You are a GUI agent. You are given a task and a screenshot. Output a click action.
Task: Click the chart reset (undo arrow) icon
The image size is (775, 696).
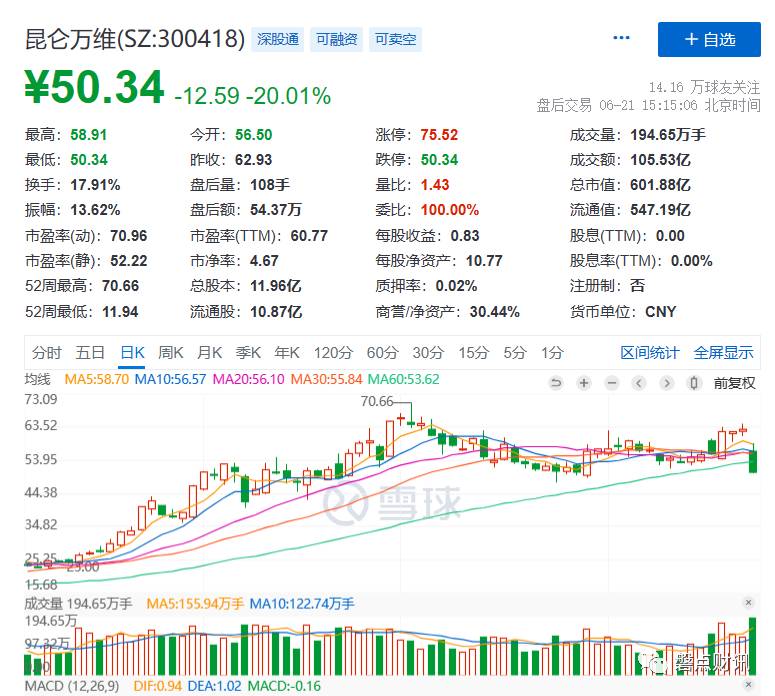(556, 383)
